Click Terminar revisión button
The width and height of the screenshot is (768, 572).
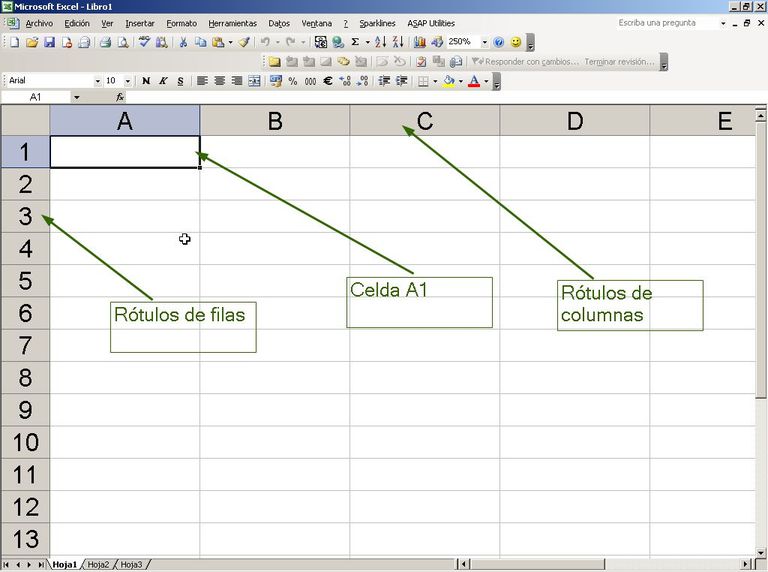(x=619, y=62)
